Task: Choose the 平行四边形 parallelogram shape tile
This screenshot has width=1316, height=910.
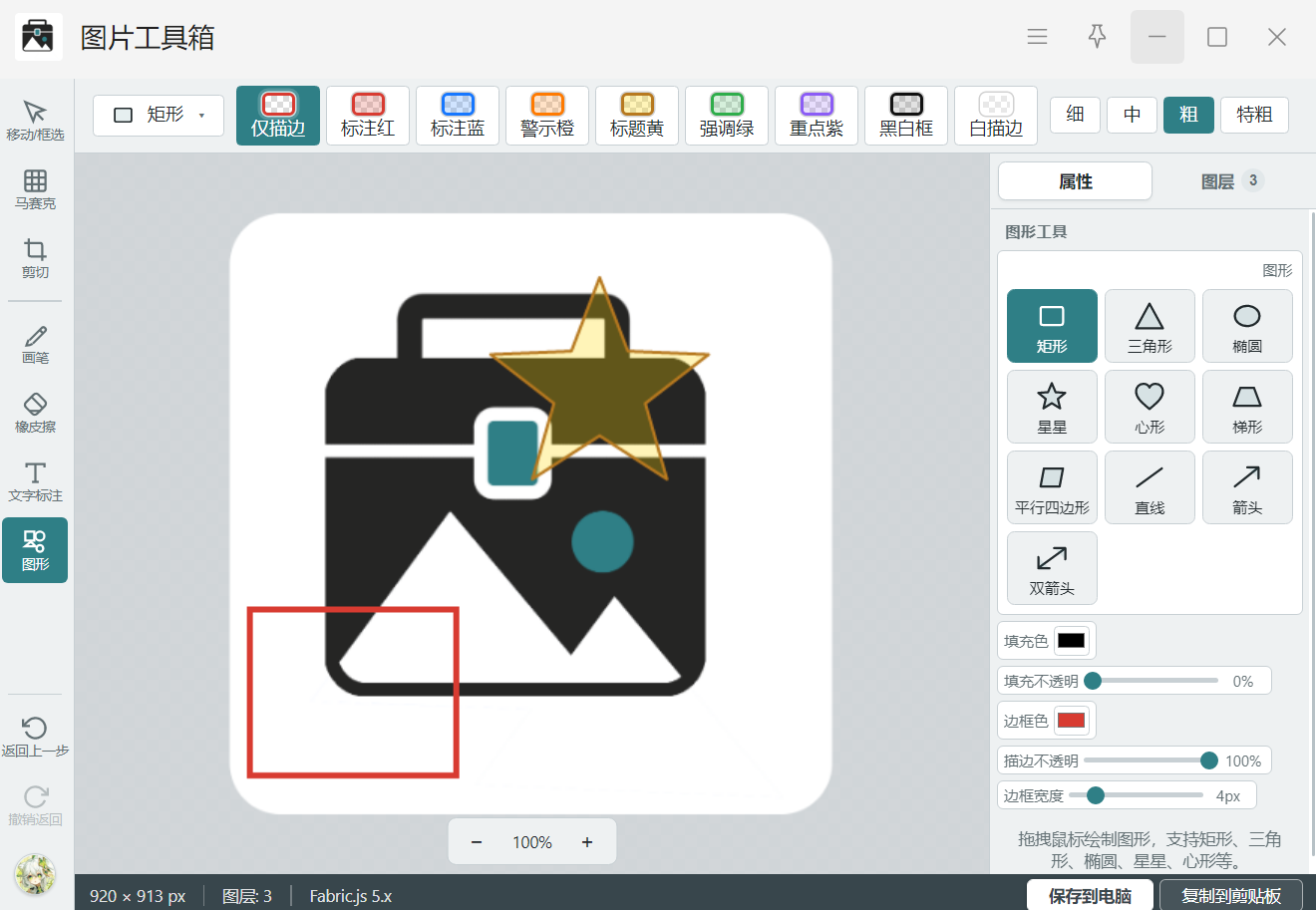Action: pyautogui.click(x=1052, y=487)
